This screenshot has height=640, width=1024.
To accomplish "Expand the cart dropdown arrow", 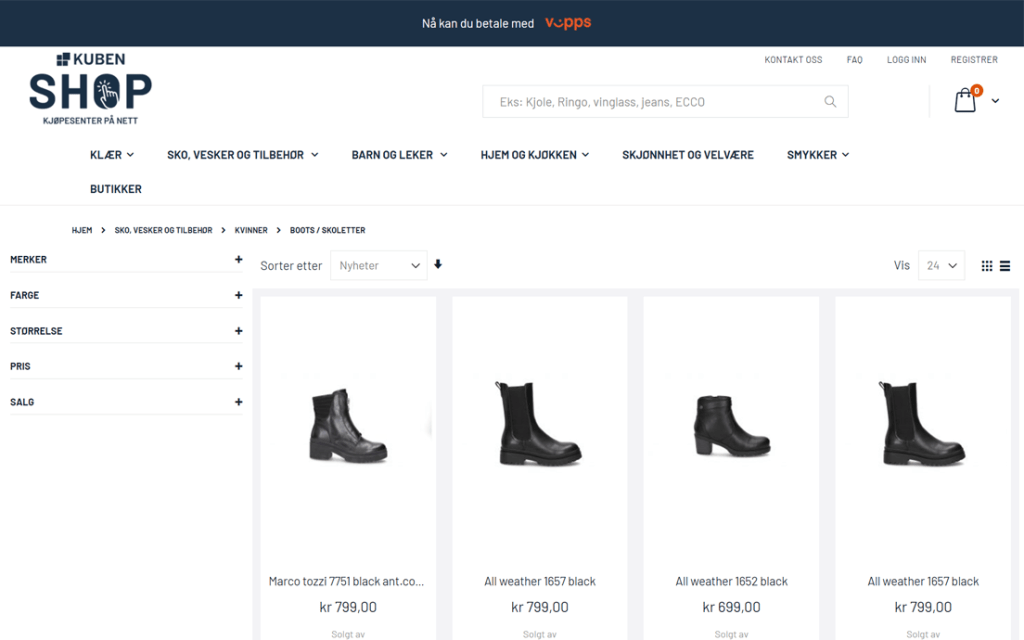I will [x=995, y=101].
